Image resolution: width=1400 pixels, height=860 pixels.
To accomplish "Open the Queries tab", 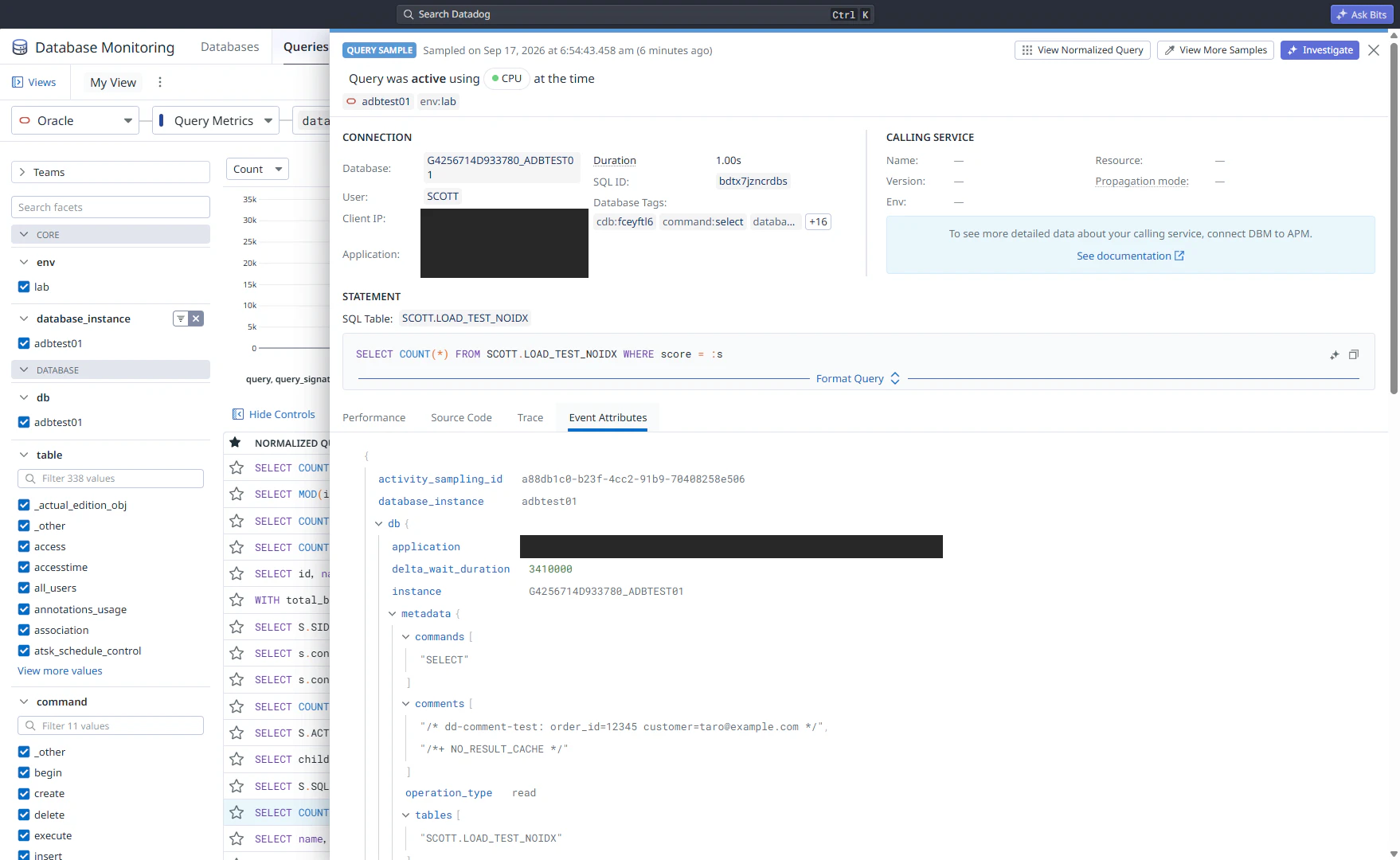I will 306,47.
